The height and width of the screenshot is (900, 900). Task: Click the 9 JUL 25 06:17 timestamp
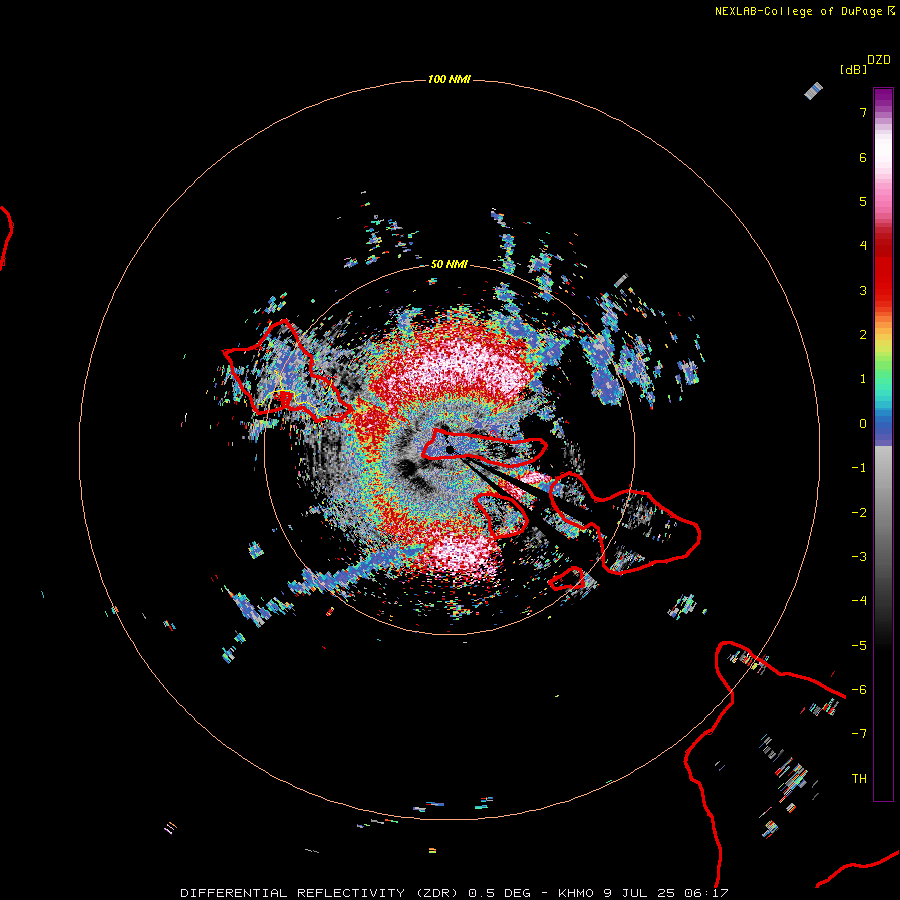pos(666,893)
